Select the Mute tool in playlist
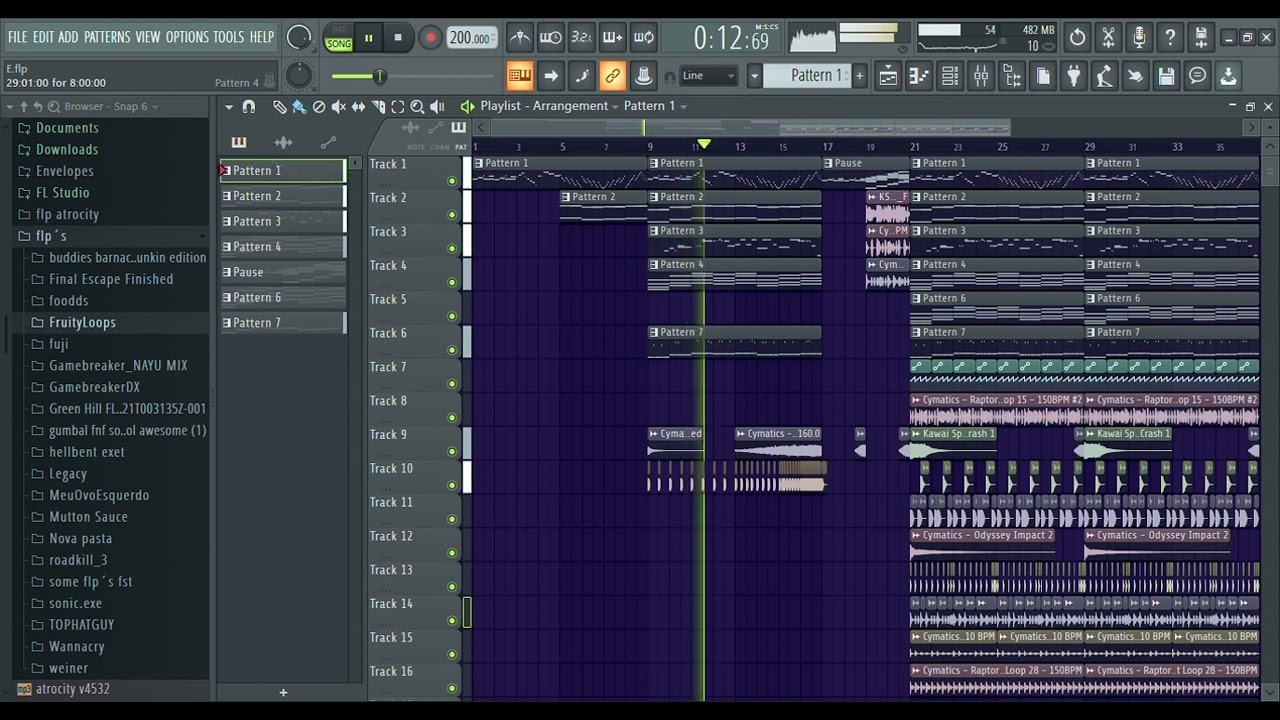The height and width of the screenshot is (720, 1280). [339, 107]
